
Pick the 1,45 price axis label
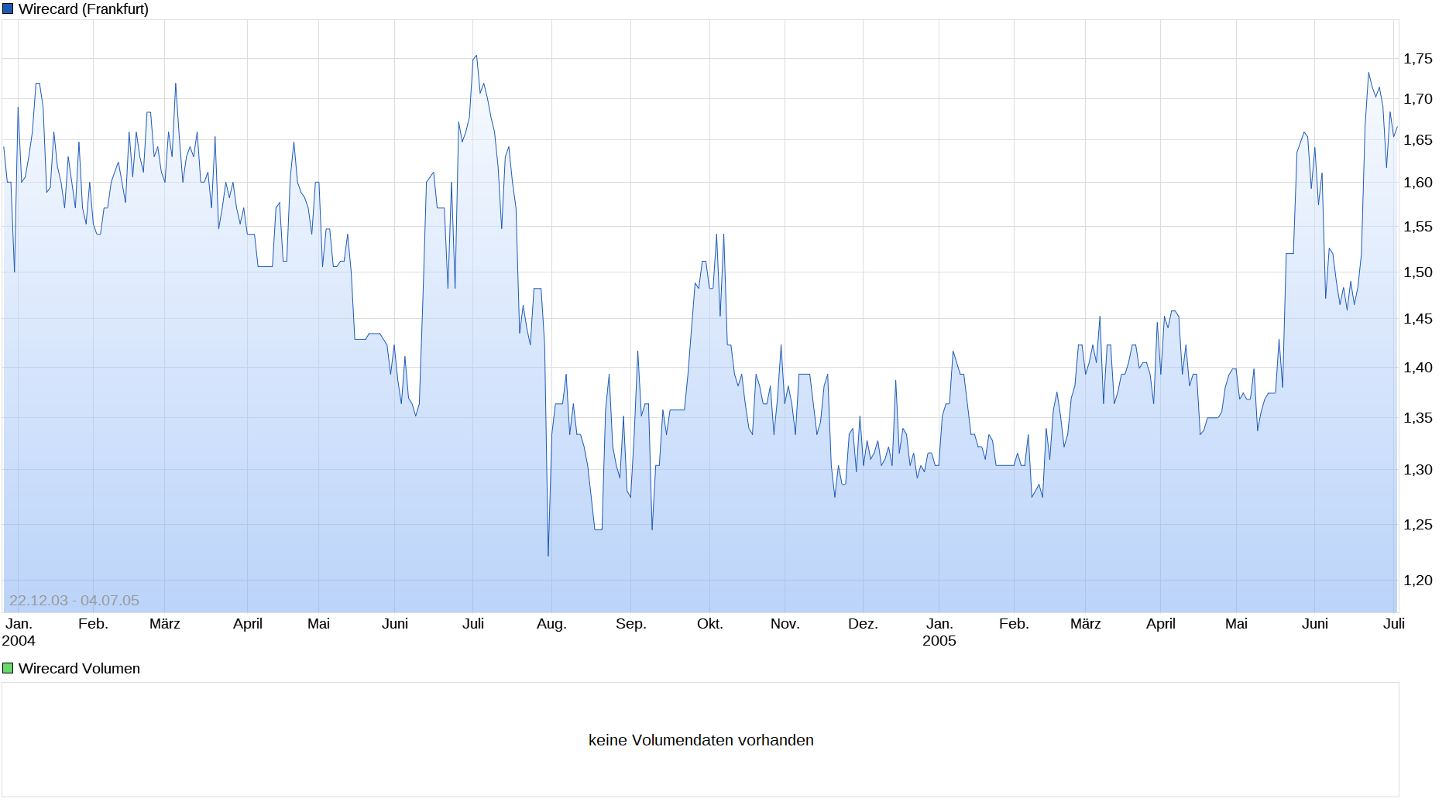tap(1418, 319)
